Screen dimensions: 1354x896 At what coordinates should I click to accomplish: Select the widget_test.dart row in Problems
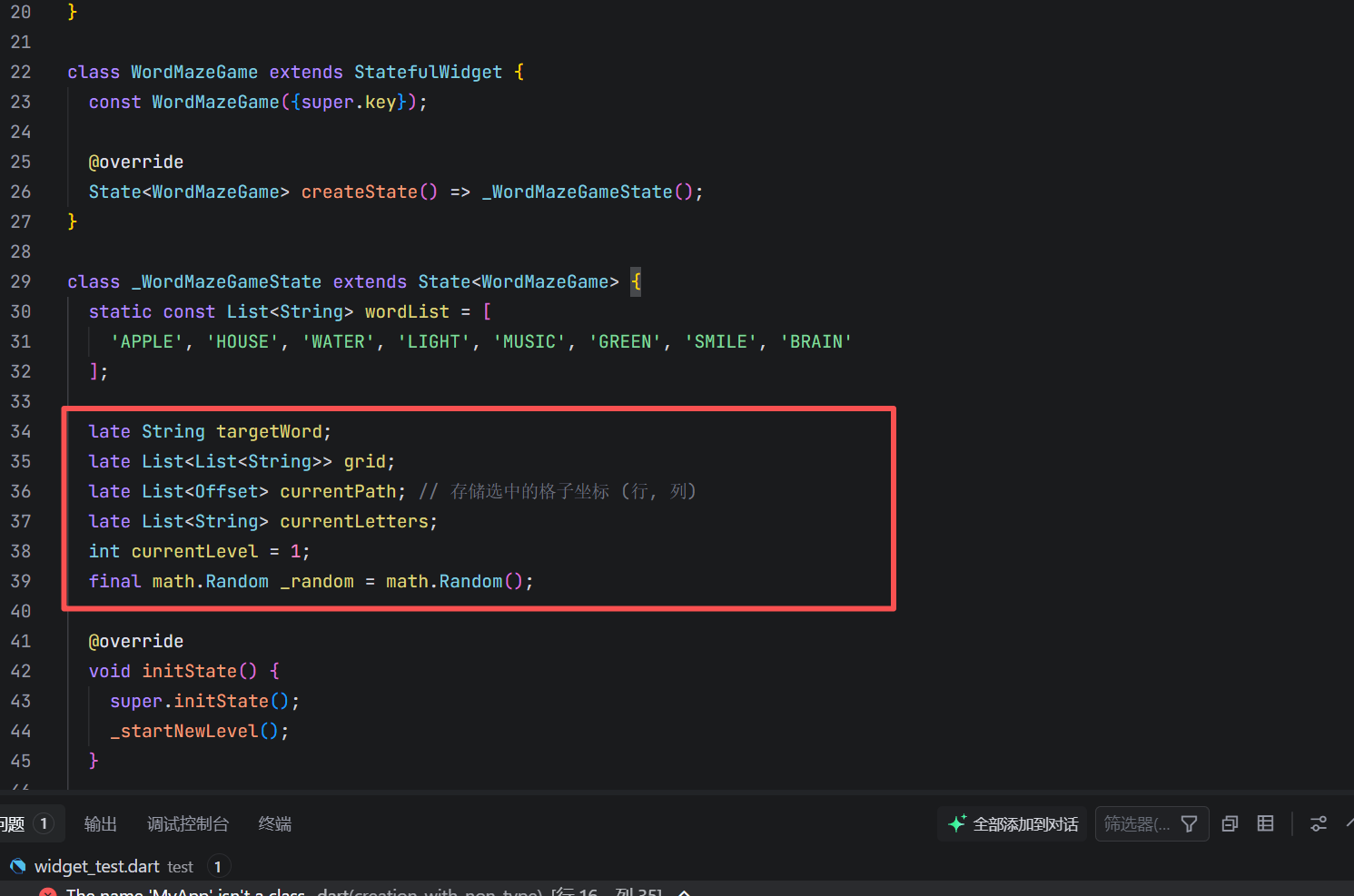(677, 866)
